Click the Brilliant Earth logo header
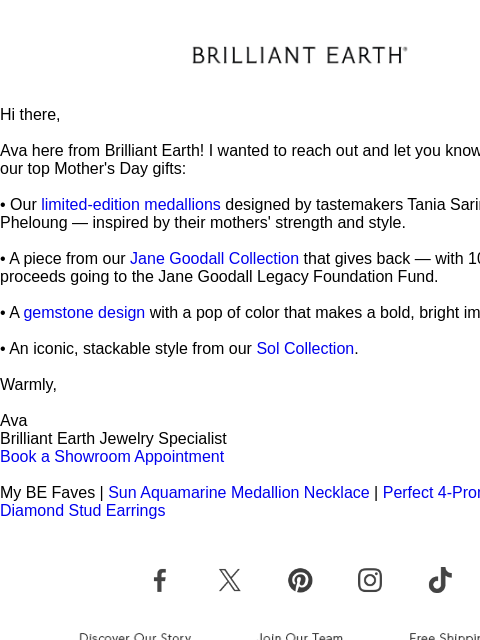480x640 pixels. (x=300, y=55)
